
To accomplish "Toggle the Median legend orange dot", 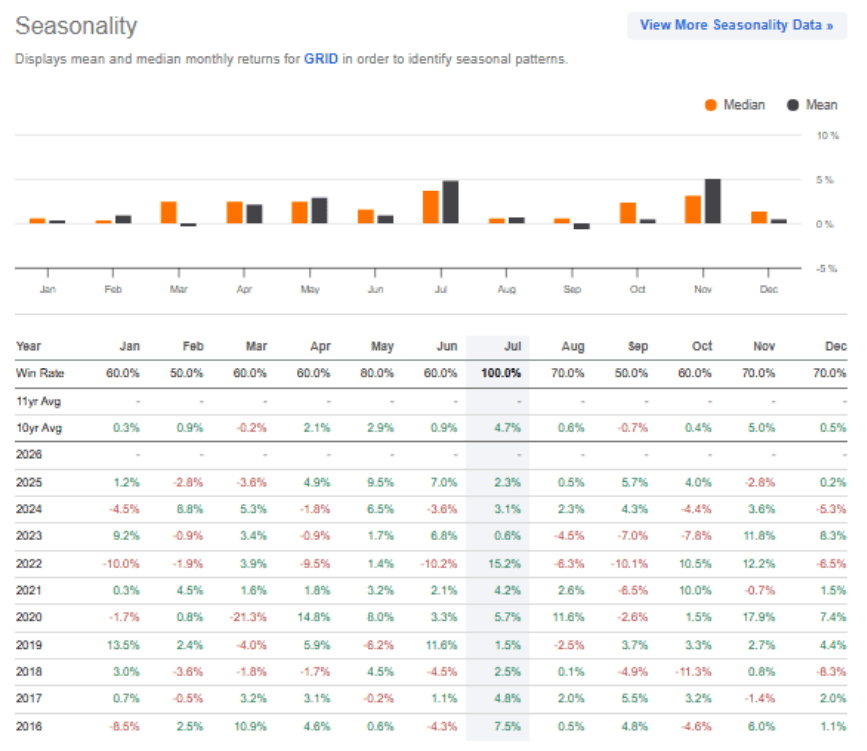I will 711,105.
